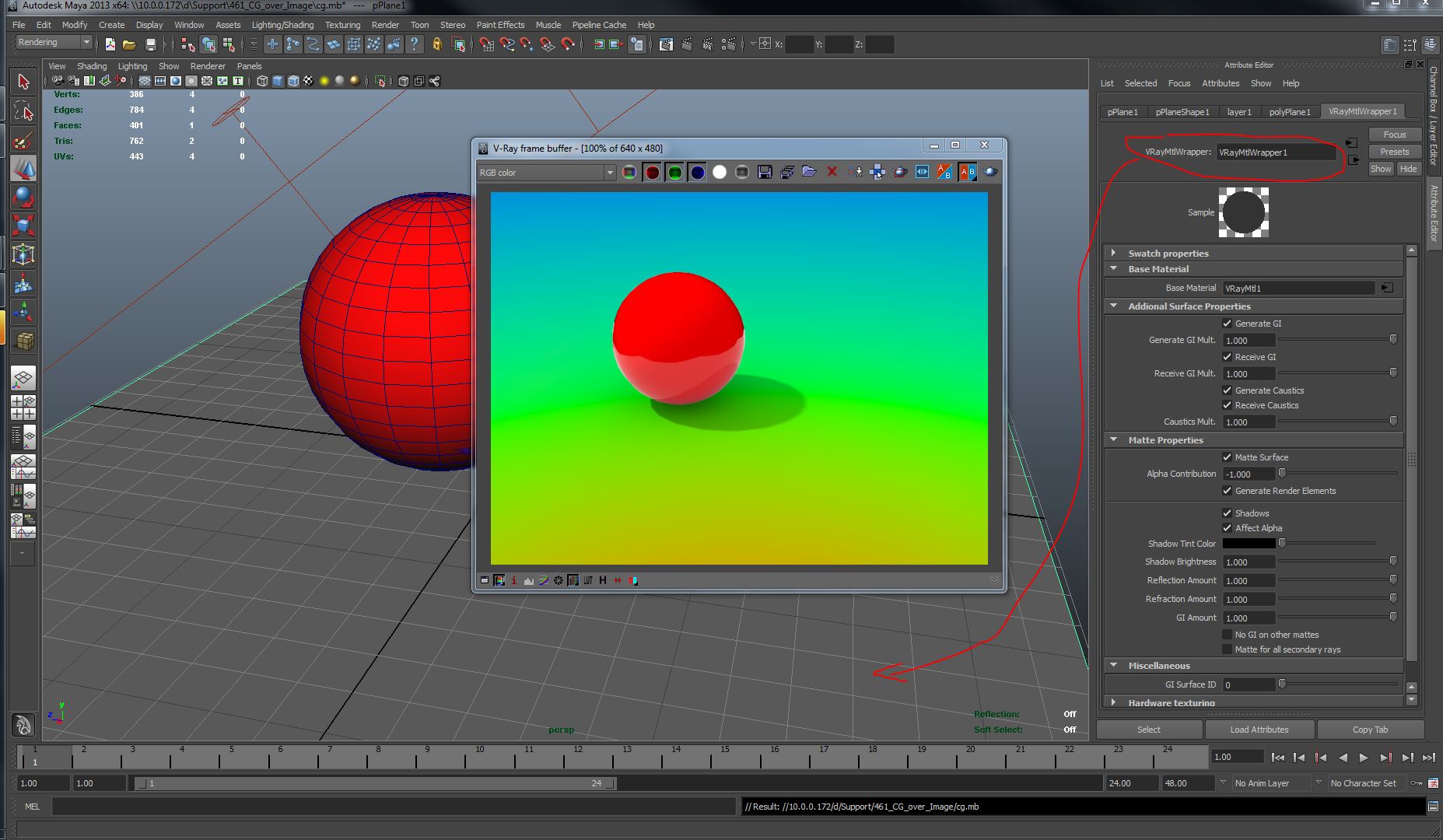Viewport: 1443px width, 840px height.
Task: Toggle the Generate Render Elements checkbox
Action: tap(1227, 491)
